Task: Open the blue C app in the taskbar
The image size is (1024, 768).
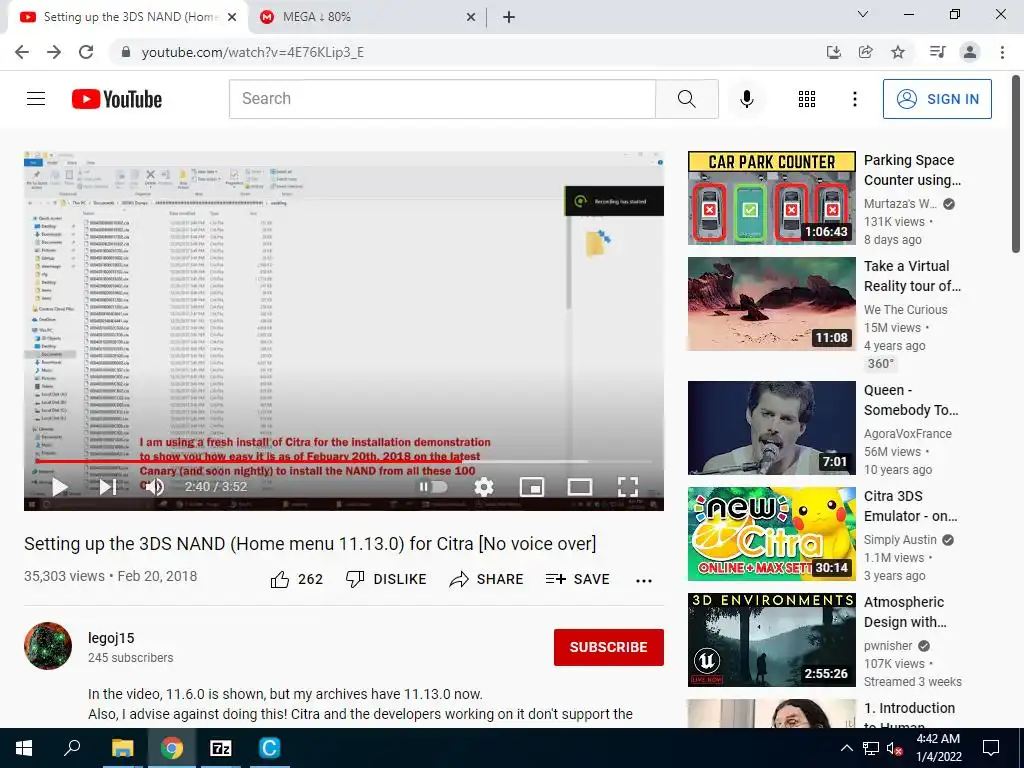Action: coord(269,748)
